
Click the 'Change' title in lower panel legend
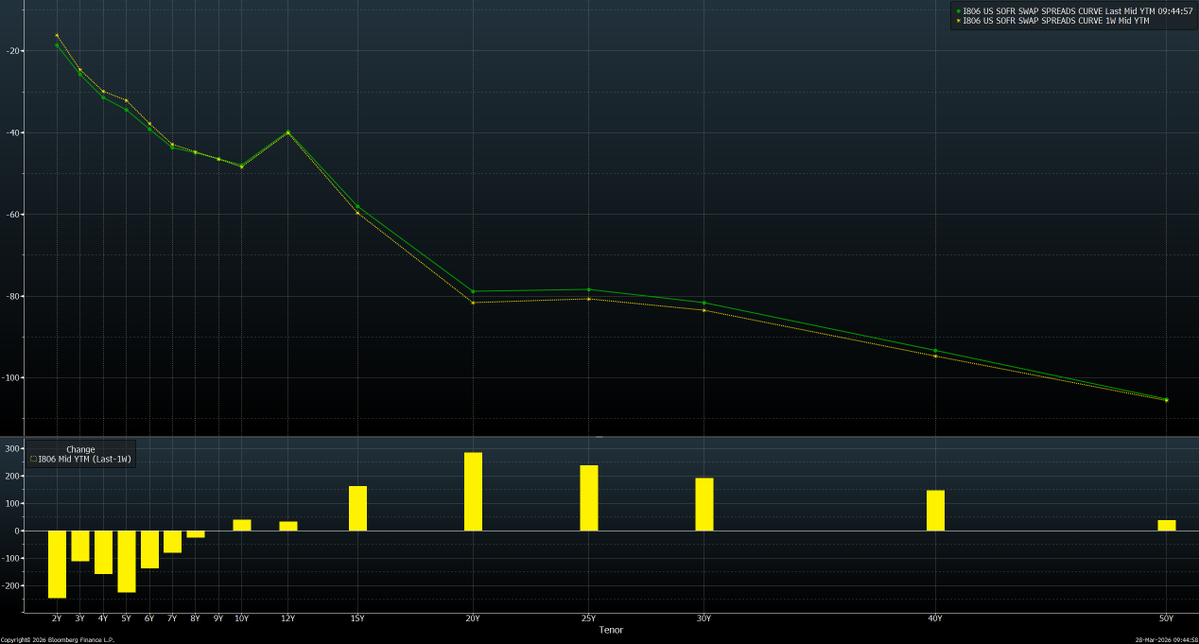(x=80, y=450)
